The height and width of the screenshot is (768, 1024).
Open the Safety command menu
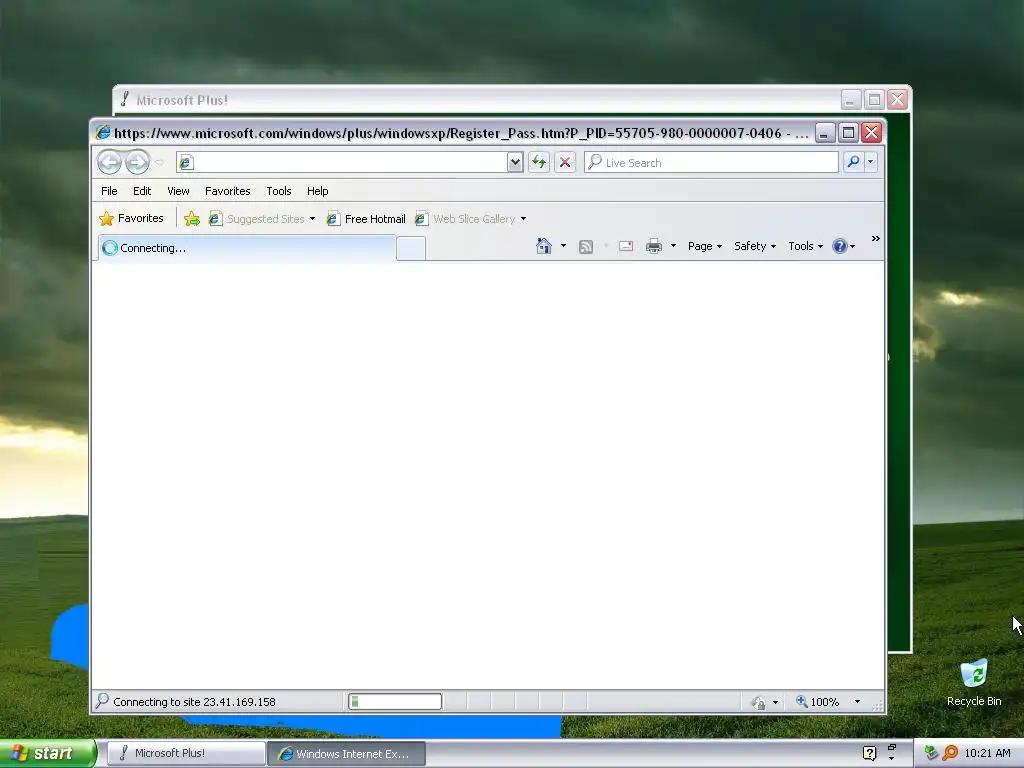754,246
